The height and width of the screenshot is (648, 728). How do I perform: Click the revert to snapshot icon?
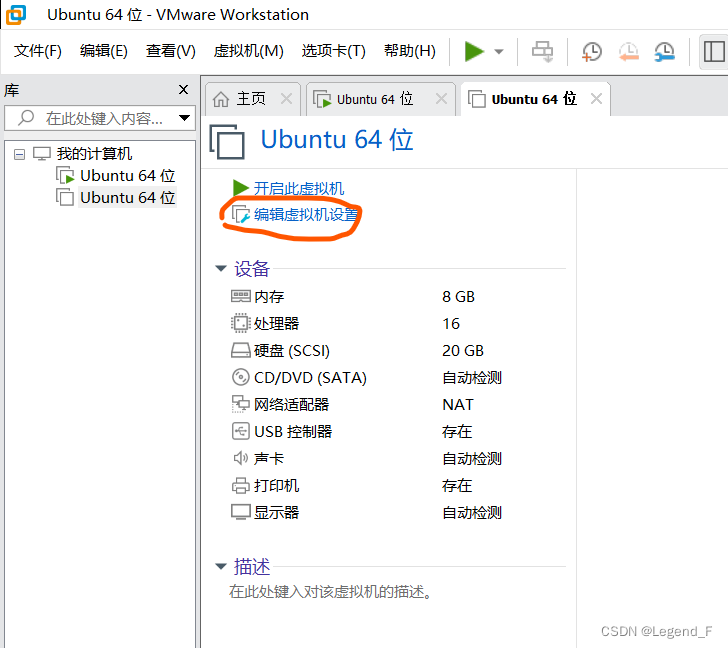click(628, 52)
